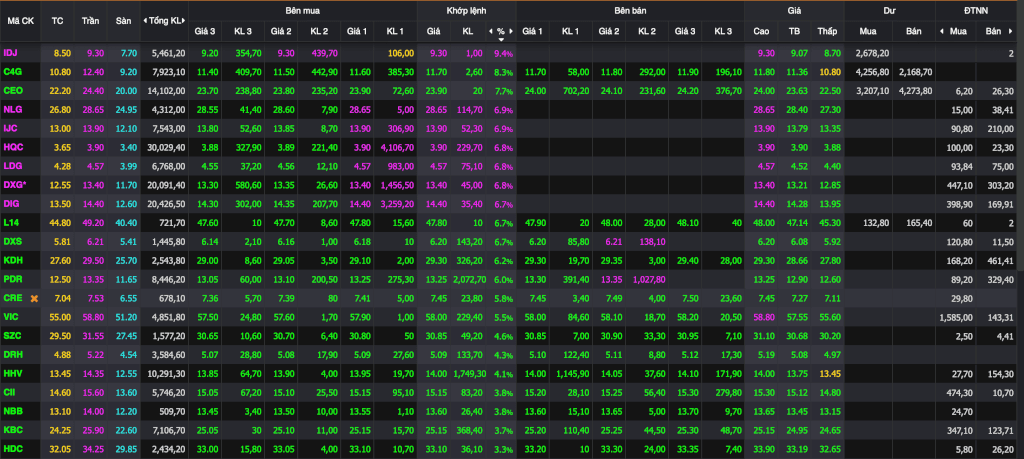Click the Bên bán group header
1024x459 pixels.
[630, 10]
